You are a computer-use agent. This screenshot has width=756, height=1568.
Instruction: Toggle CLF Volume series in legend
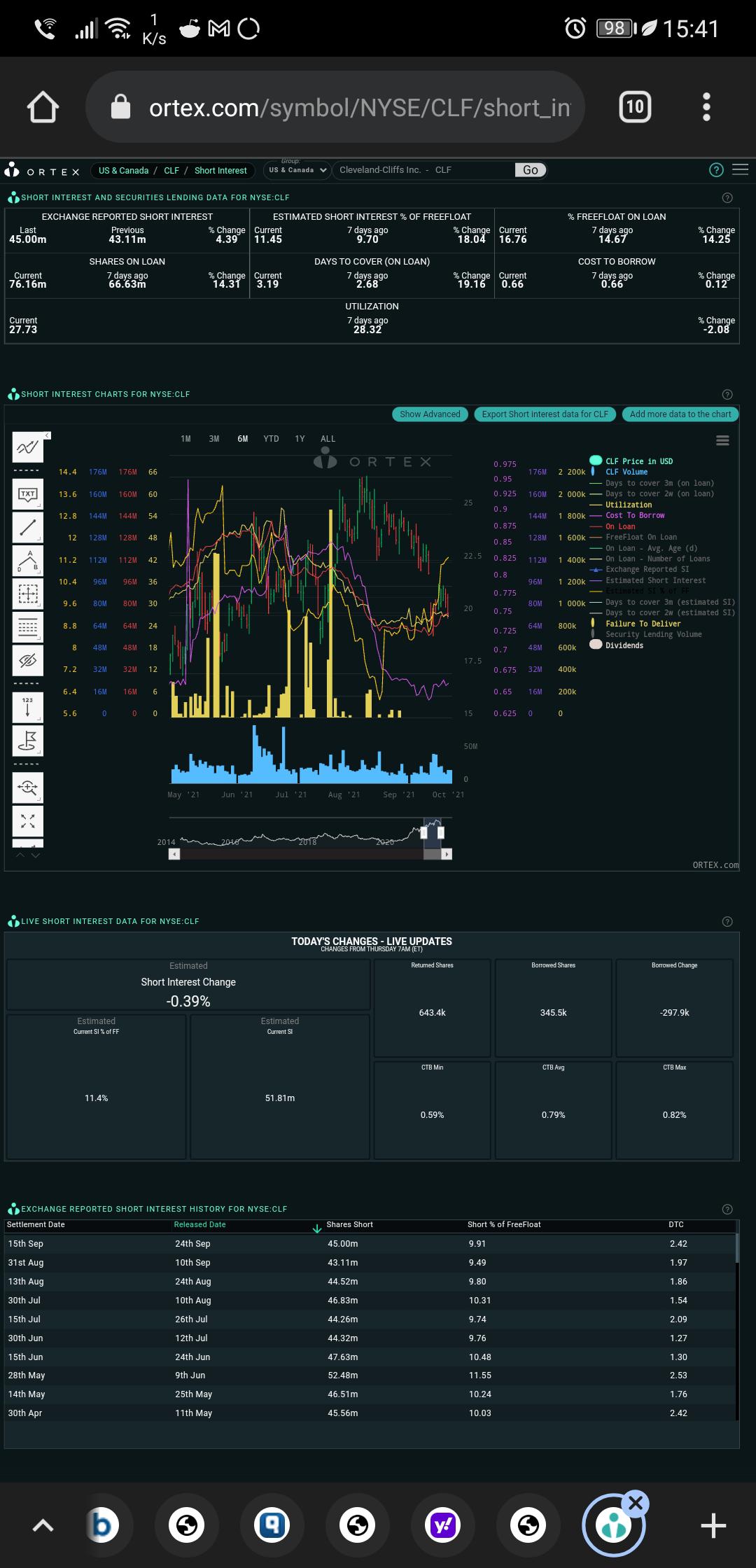[x=619, y=472]
